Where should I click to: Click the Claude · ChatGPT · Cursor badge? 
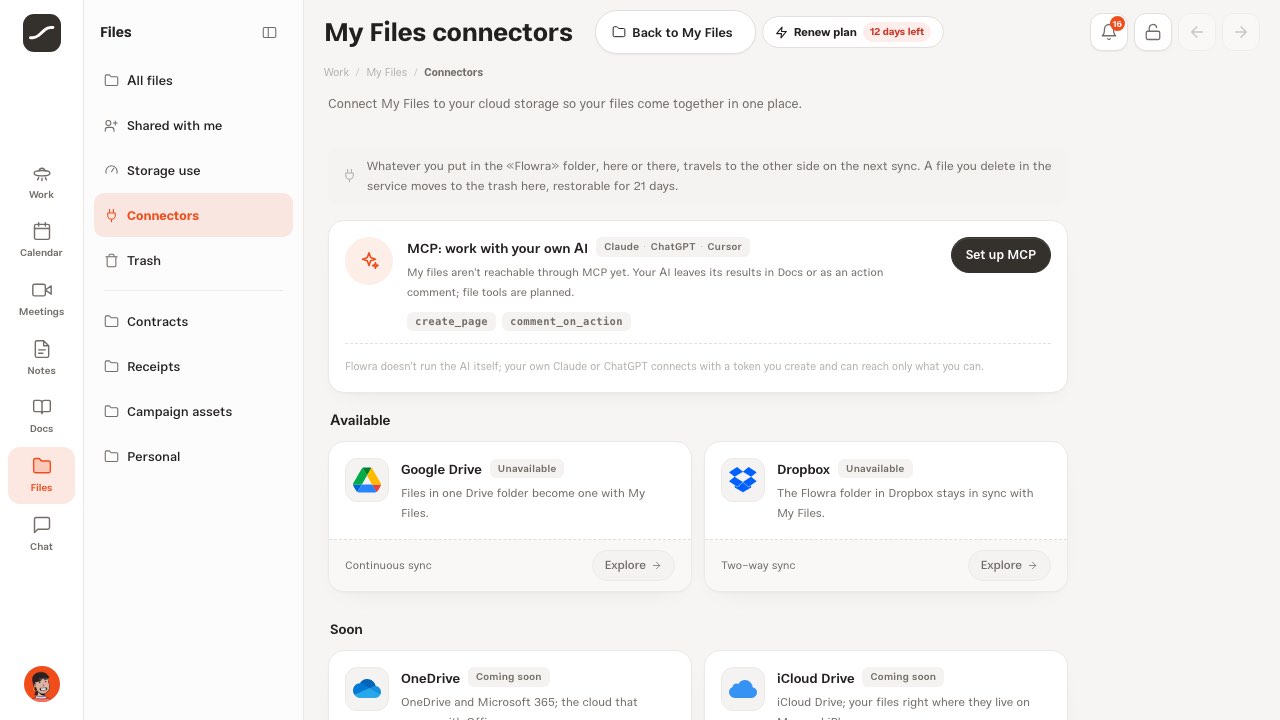pos(673,246)
